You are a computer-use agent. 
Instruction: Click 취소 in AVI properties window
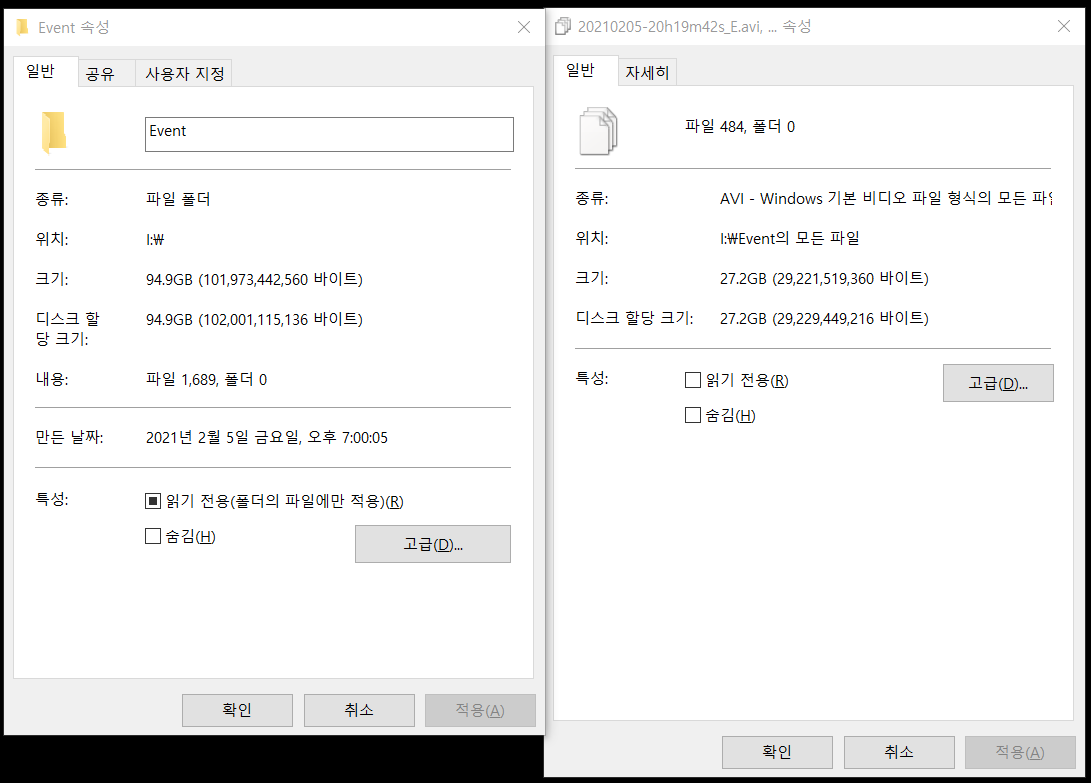(899, 752)
